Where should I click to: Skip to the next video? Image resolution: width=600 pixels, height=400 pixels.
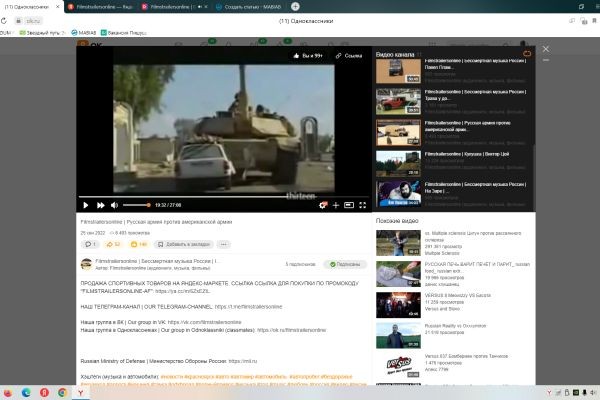tap(100, 205)
